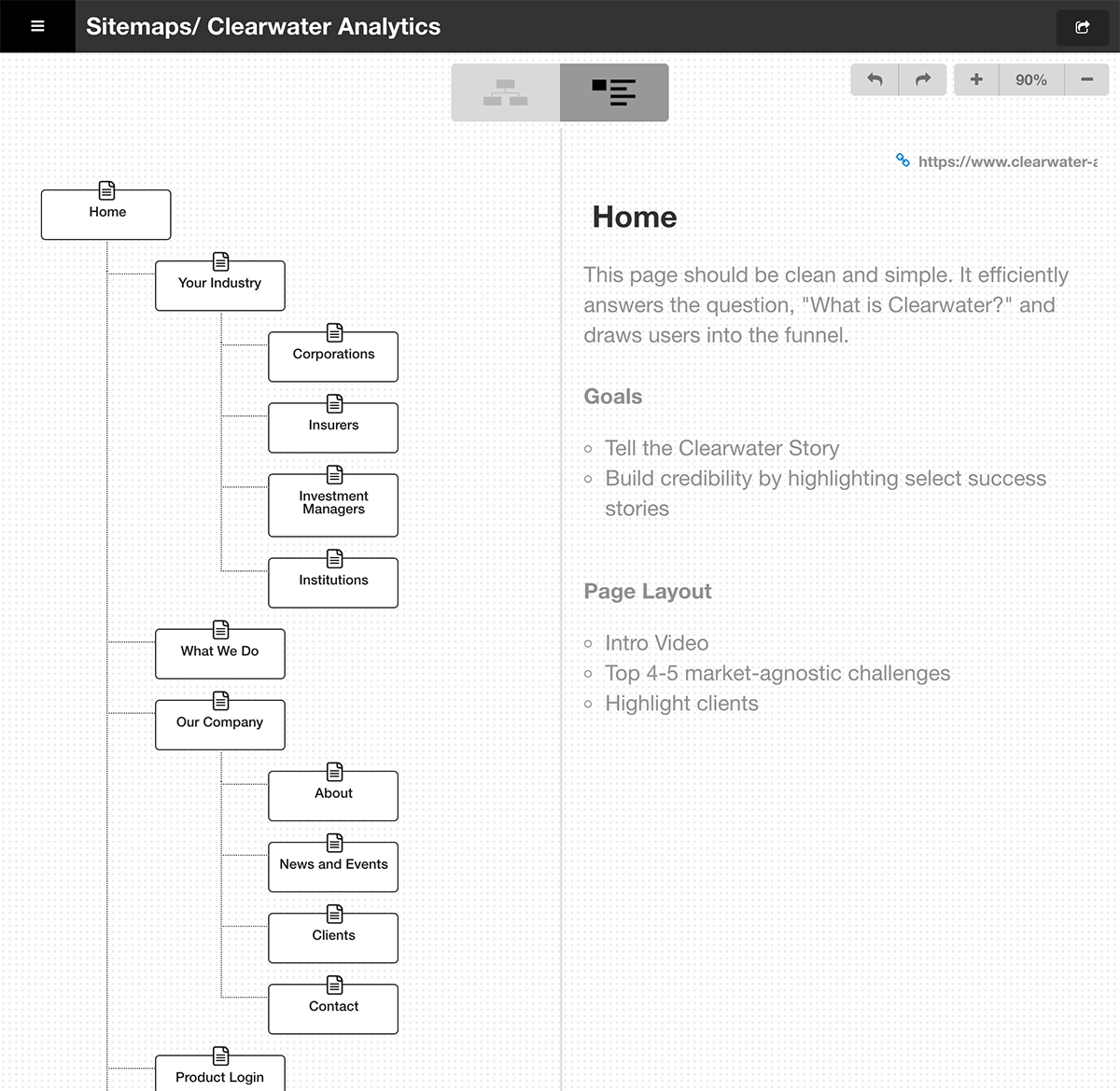Viewport: 1120px width, 1091px height.
Task: Zoom out with the minus button
Action: pyautogui.click(x=1086, y=79)
